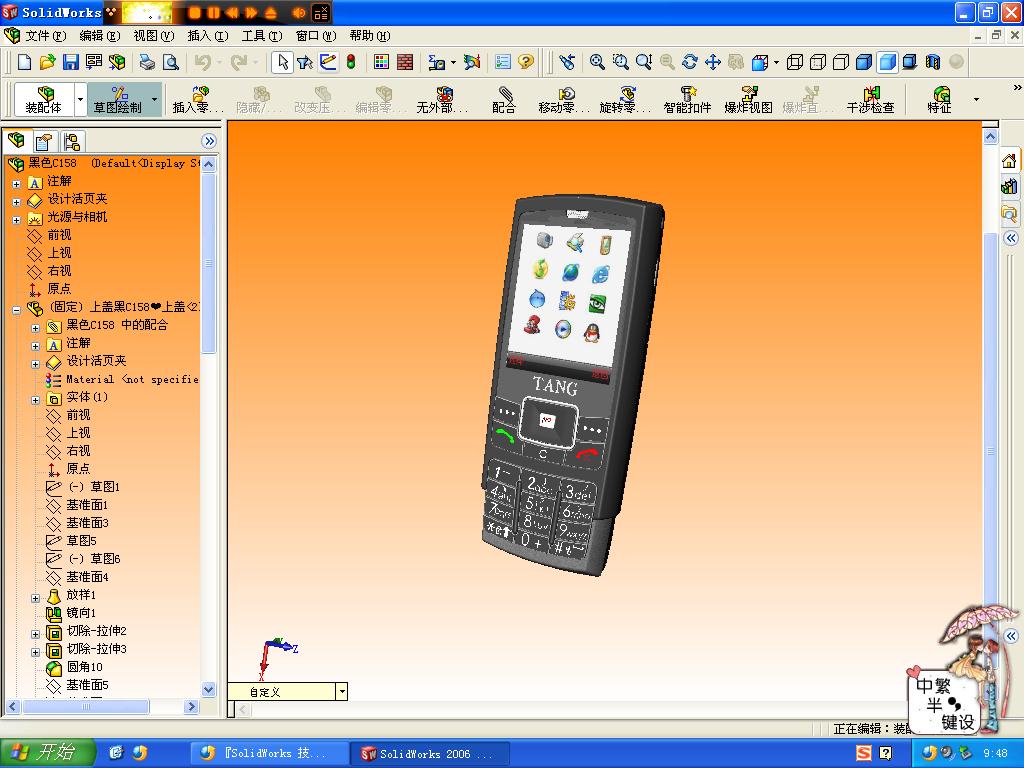Click the 开始 Start button
Viewport: 1024px width, 768px height.
tap(47, 752)
